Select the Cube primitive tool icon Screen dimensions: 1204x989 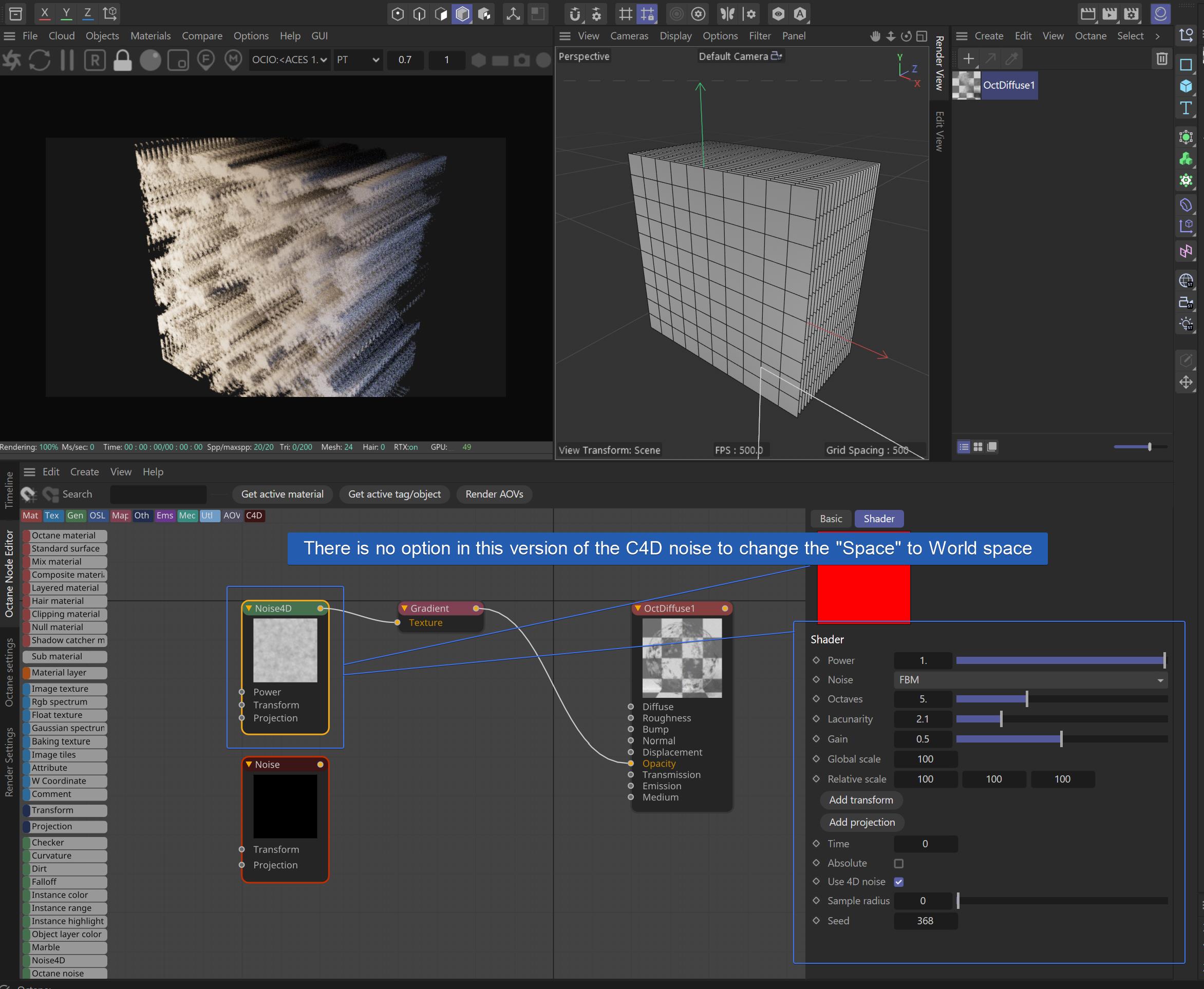[1186, 86]
